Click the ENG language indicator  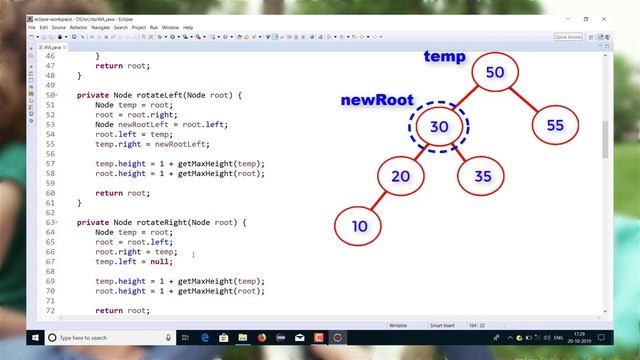coord(559,338)
